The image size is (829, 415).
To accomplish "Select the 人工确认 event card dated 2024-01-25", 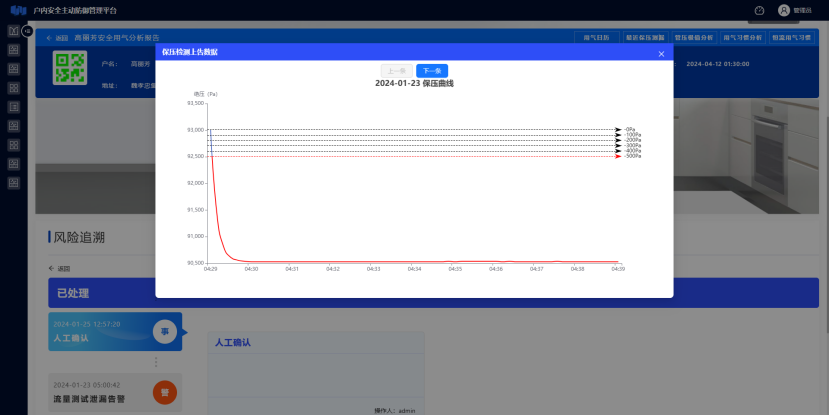I will (x=115, y=331).
